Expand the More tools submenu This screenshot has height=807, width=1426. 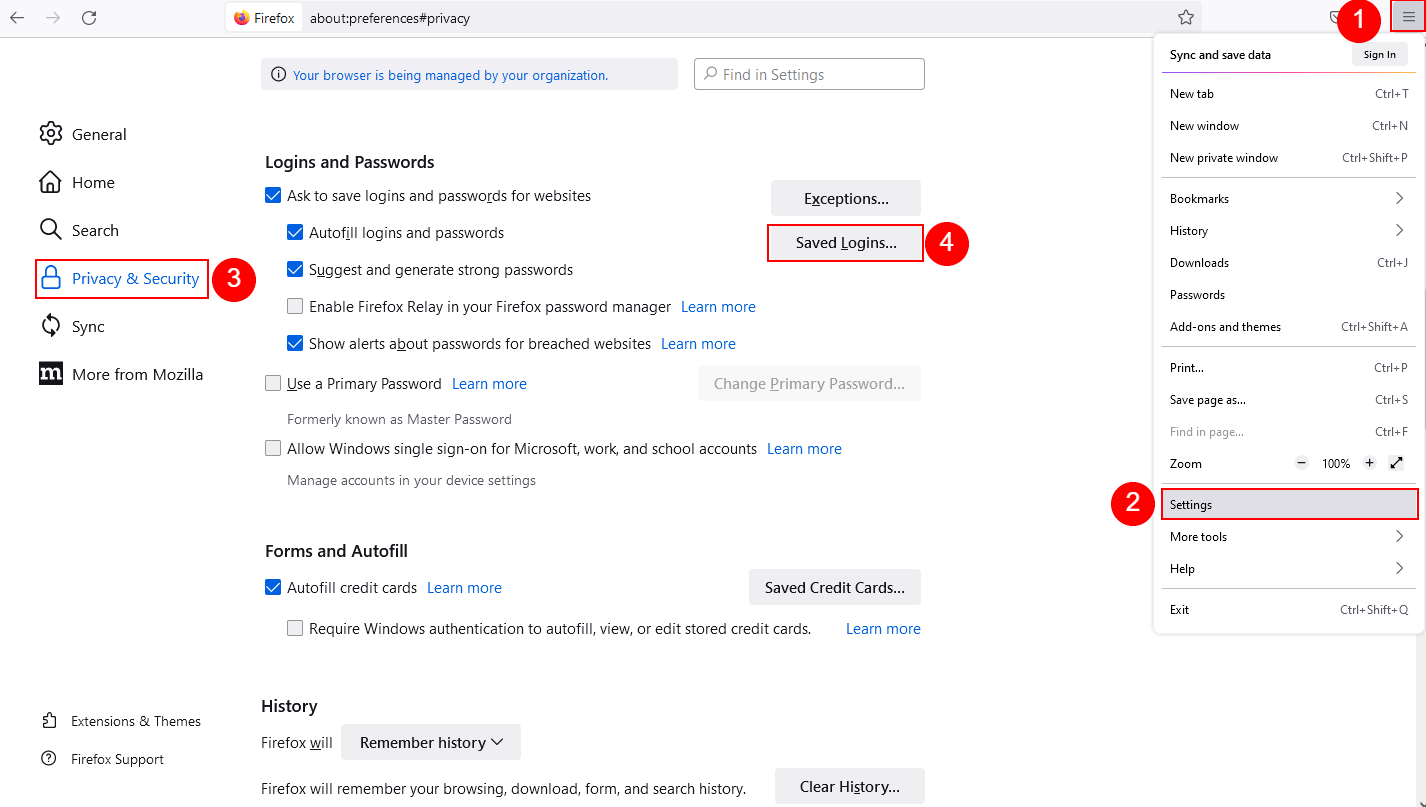pyautogui.click(x=1288, y=537)
